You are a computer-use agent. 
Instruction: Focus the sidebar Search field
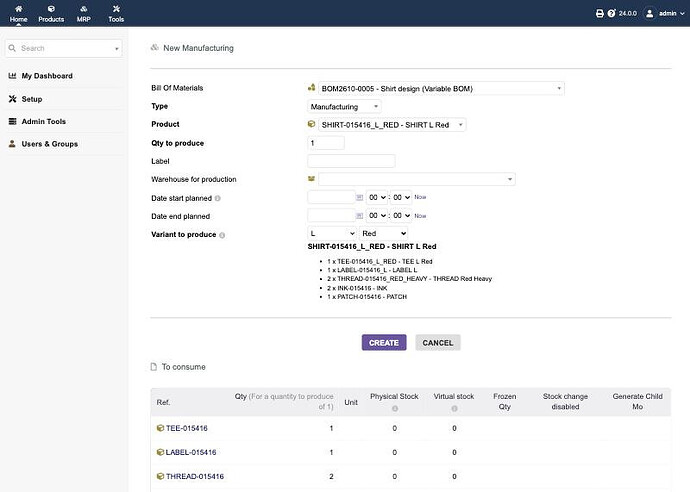click(64, 48)
